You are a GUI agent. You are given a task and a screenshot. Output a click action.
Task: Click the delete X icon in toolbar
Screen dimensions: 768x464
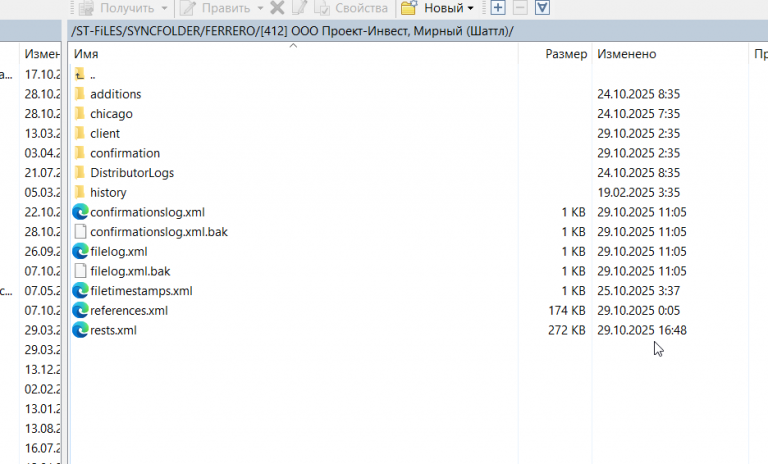pos(277,8)
